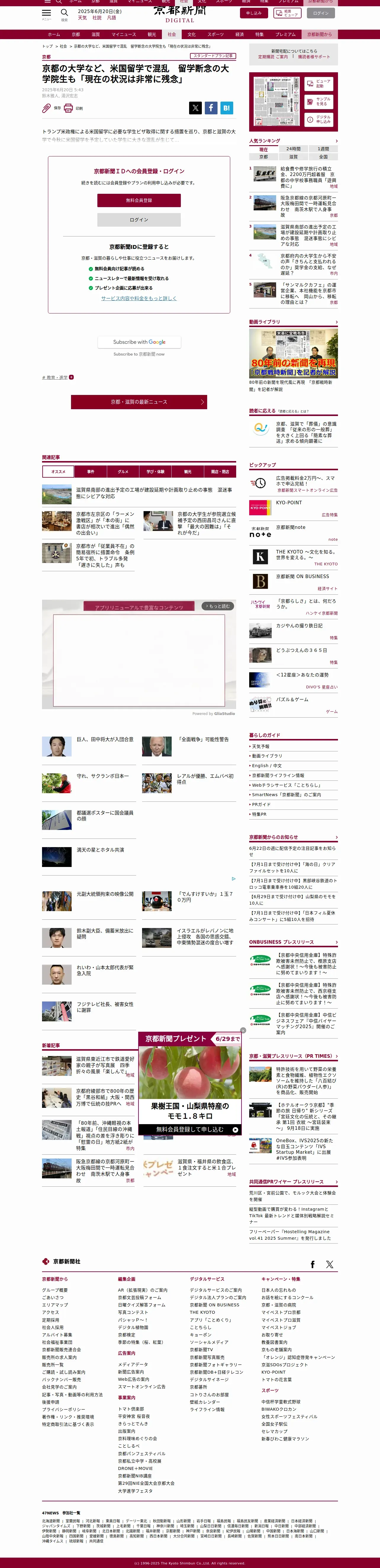Switch related articles to グルメ tab
This screenshot has width=380, height=1568.
pos(123,471)
